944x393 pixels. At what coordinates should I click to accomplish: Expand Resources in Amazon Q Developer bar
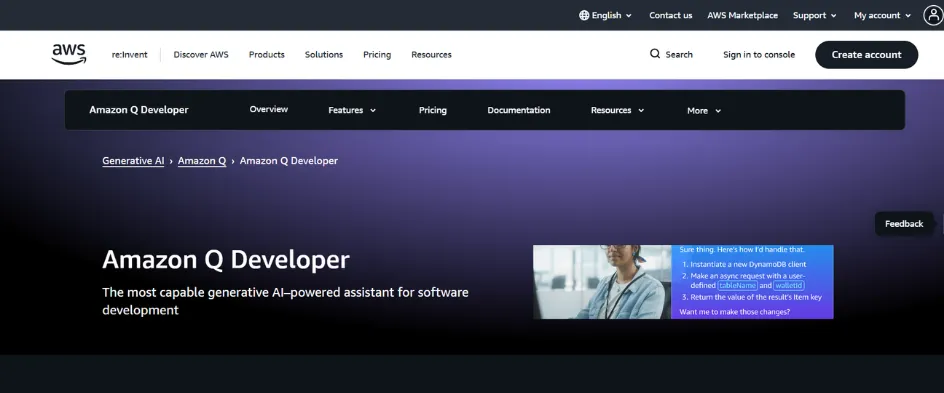(x=617, y=110)
